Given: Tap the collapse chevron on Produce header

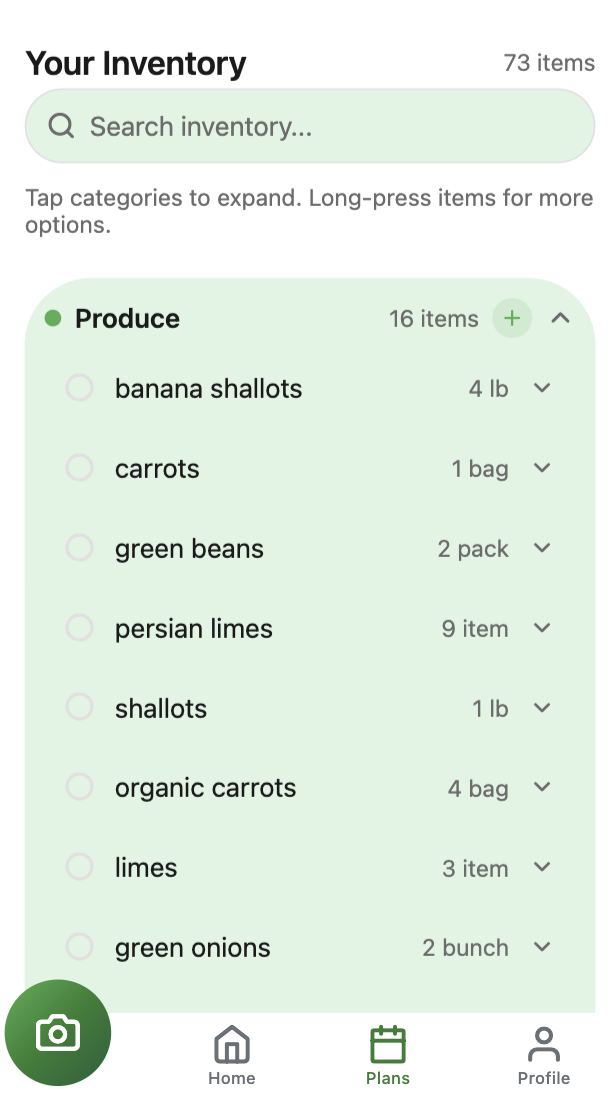Looking at the screenshot, I should 561,318.
